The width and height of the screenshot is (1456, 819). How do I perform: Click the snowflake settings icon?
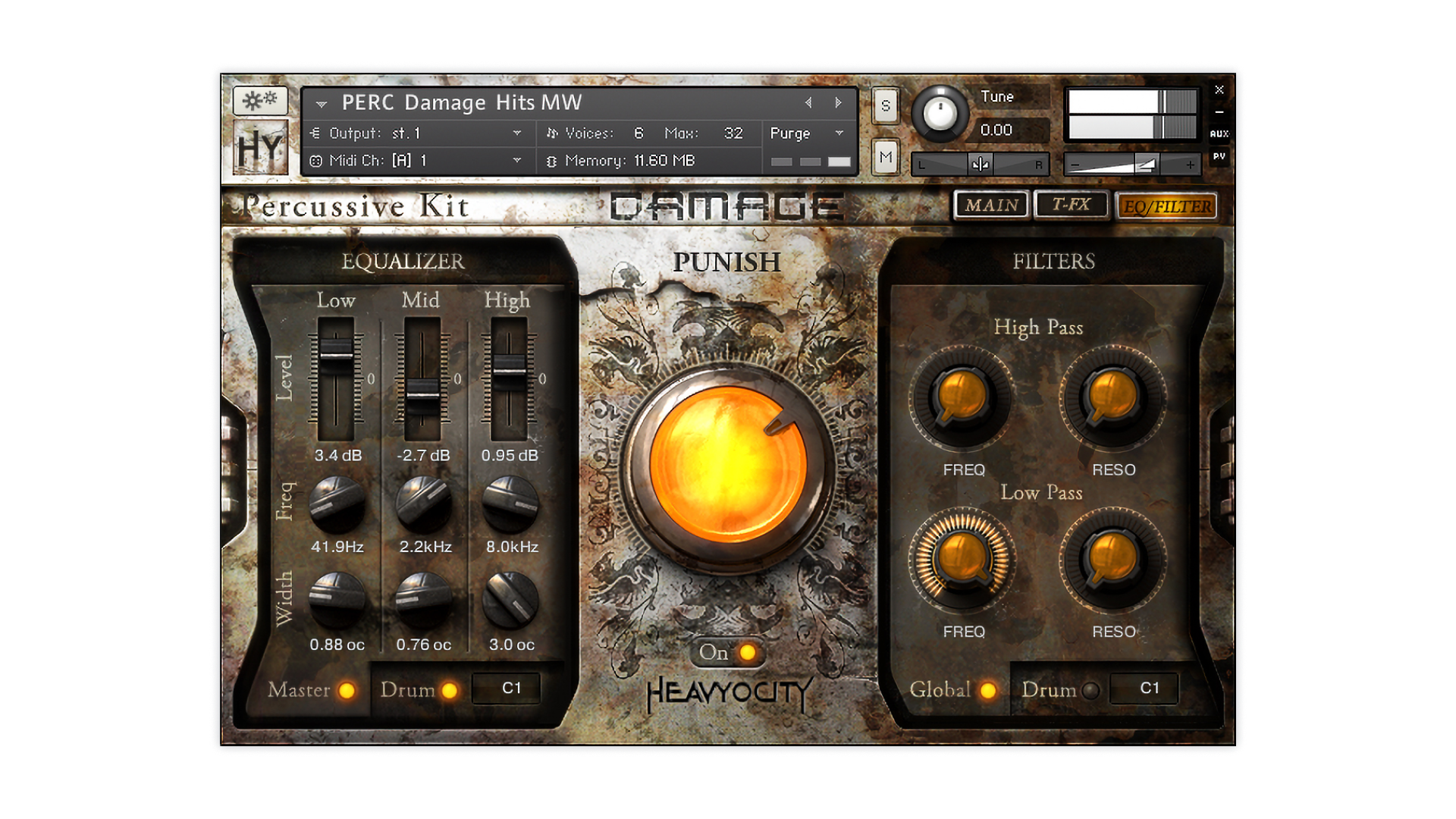pos(259,100)
